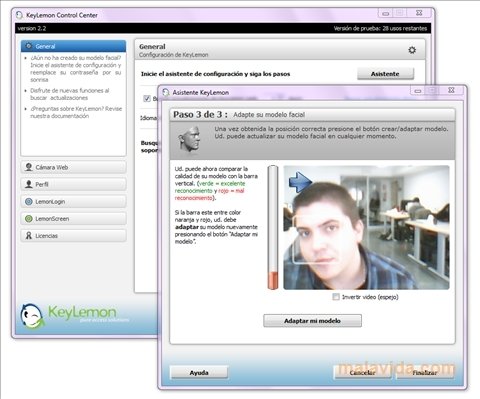Viewport: 480px width, 399px height.
Task: Click the 'version 2.2' label
Action: (x=32, y=28)
